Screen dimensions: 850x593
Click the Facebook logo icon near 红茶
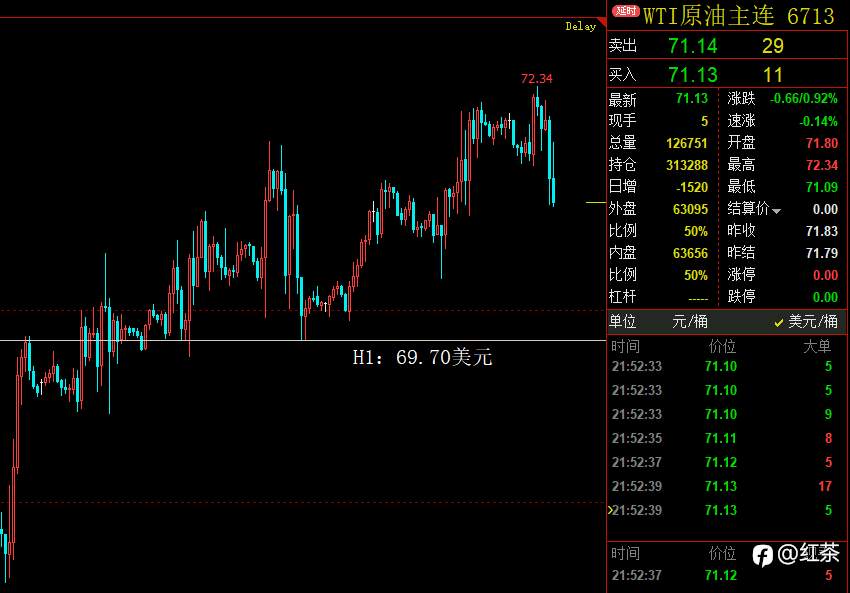pos(762,556)
